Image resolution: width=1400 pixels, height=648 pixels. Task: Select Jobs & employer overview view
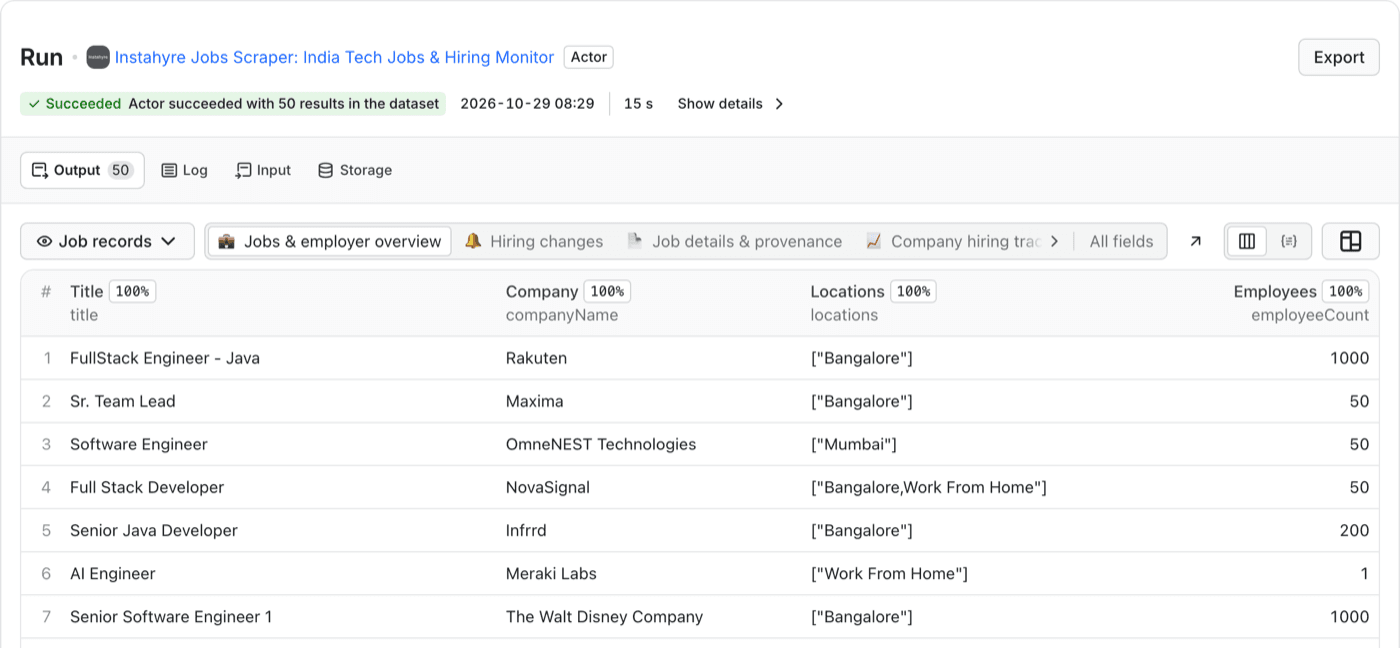(329, 241)
